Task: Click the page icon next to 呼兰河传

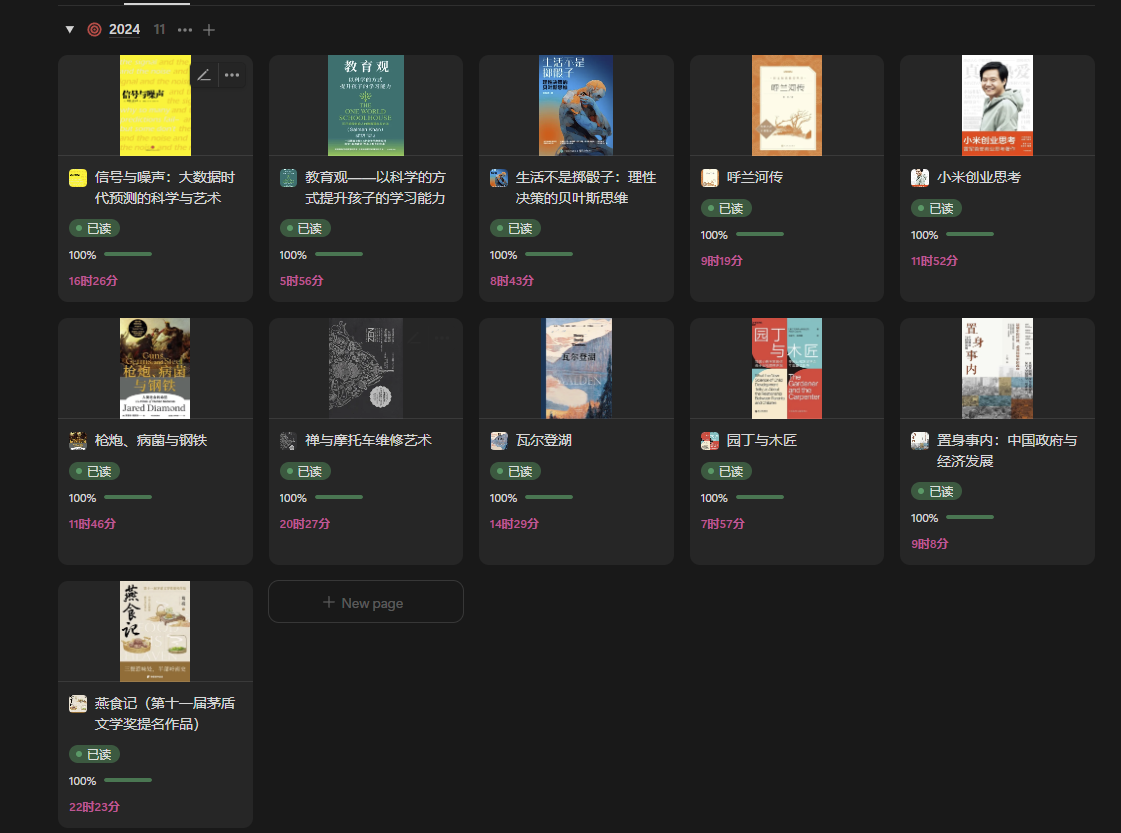Action: [710, 178]
